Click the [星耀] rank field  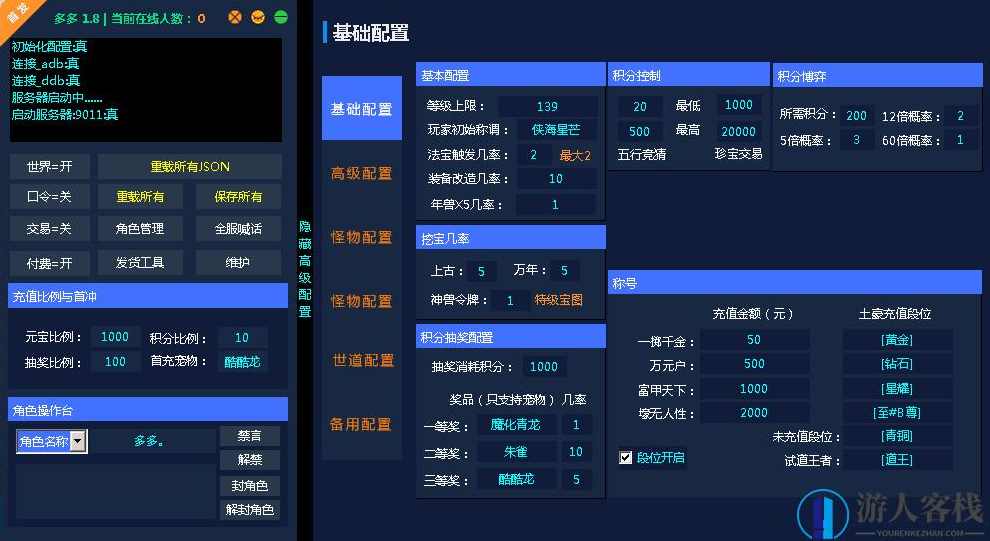point(897,388)
